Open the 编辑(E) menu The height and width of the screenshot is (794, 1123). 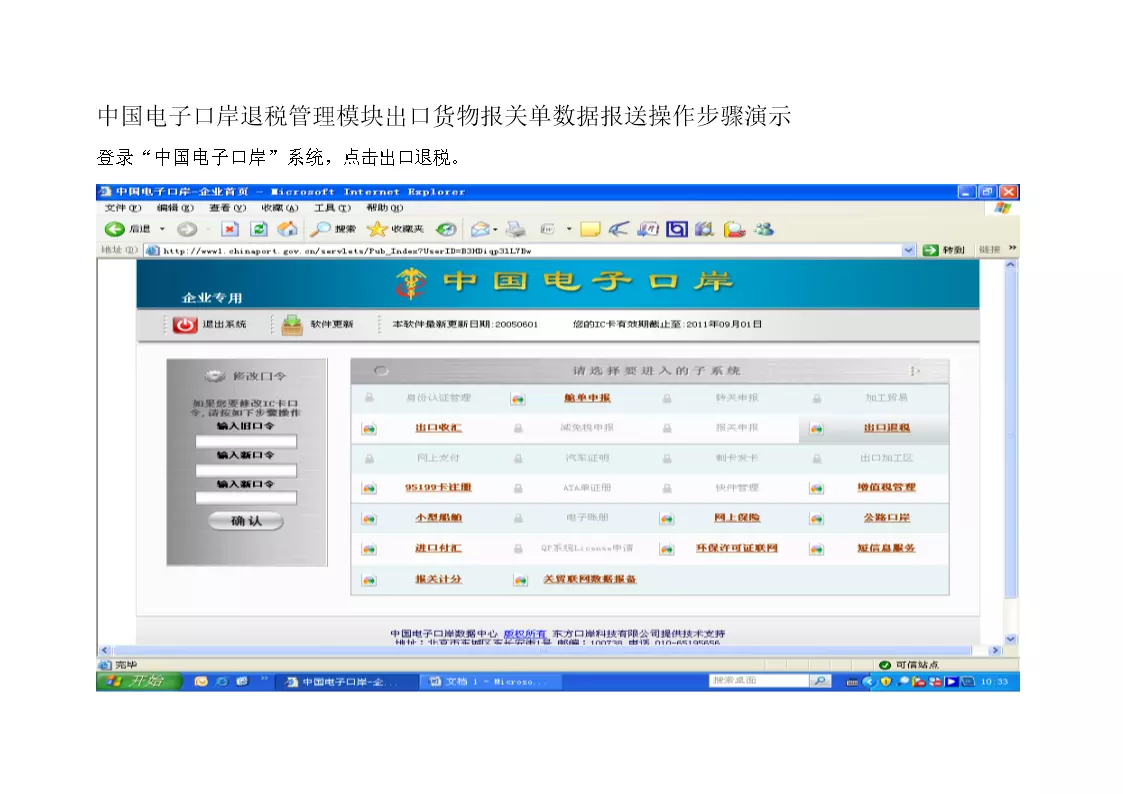(175, 208)
